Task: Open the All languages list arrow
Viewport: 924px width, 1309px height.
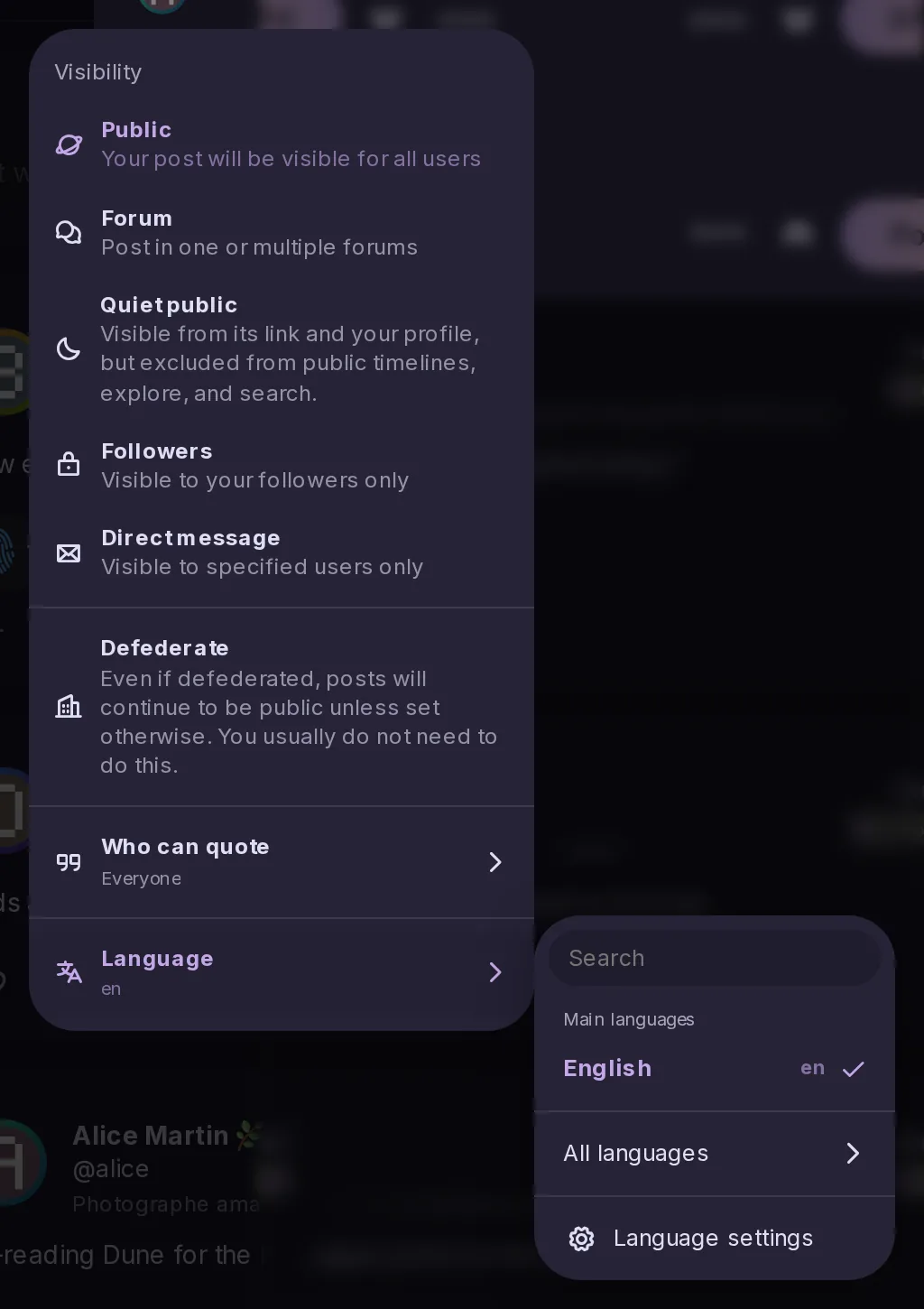Action: (x=853, y=1153)
